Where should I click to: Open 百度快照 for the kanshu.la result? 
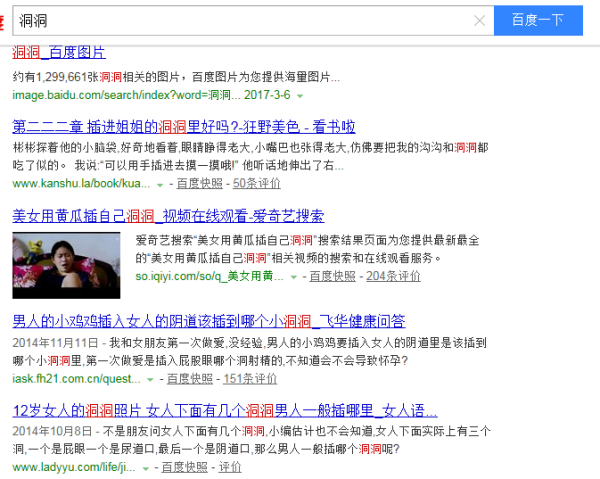[199, 183]
